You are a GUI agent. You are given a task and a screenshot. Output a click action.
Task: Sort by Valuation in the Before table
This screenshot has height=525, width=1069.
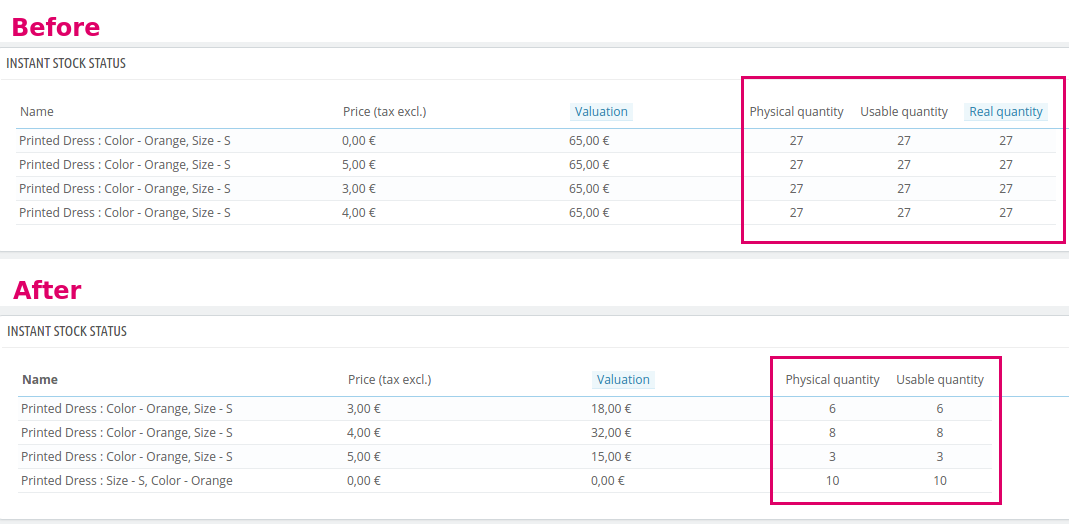coord(601,112)
